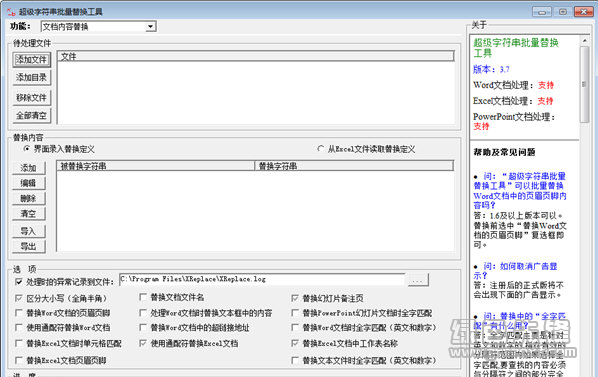The height and width of the screenshot is (377, 598).
Task: Maximize the 超级字符串批量替换工具 window
Action: pos(563,12)
